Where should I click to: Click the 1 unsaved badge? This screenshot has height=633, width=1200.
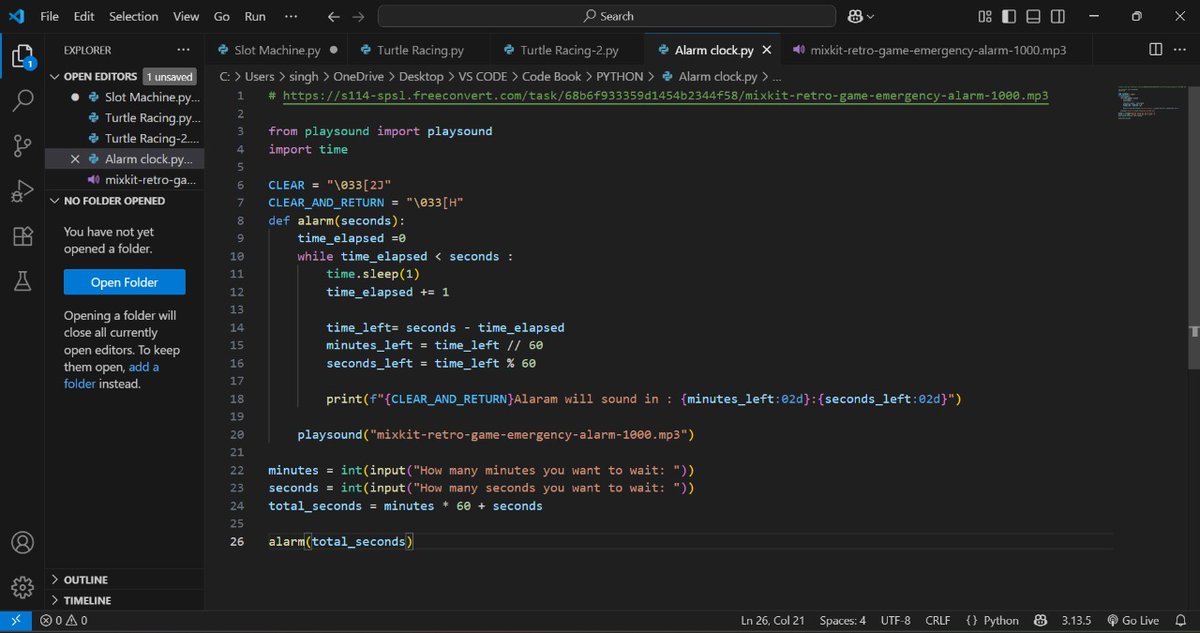[169, 76]
